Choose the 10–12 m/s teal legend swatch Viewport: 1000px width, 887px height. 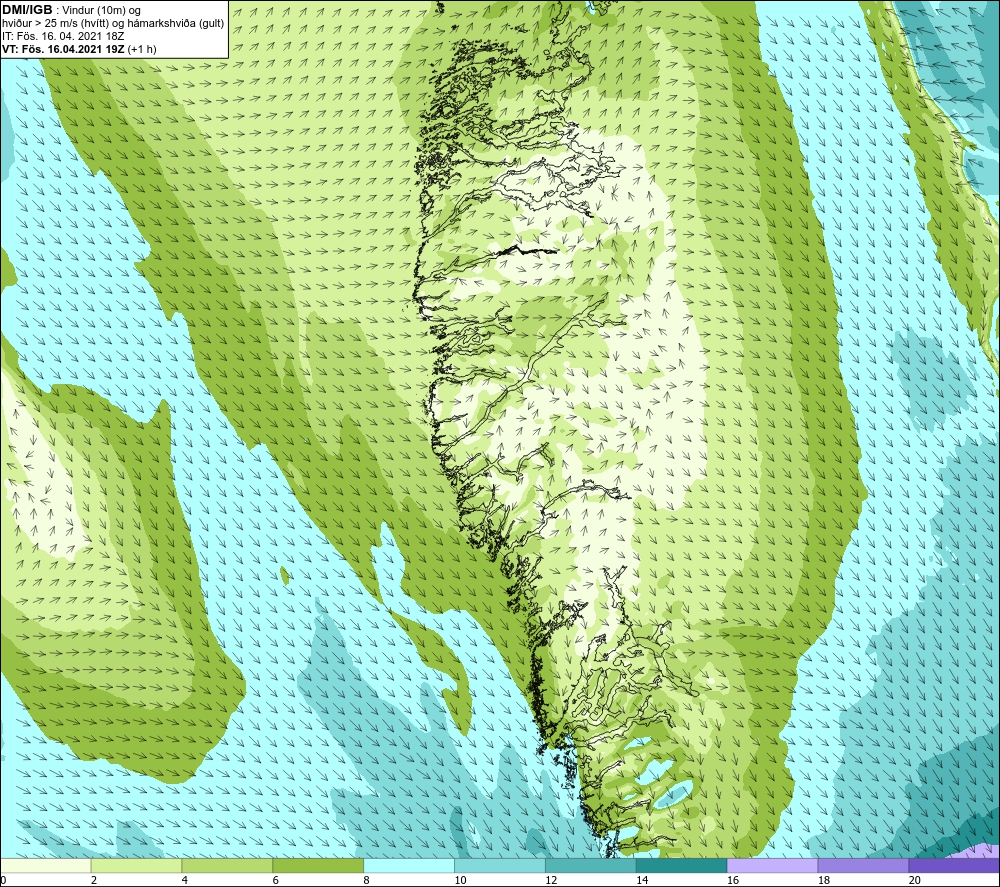(500, 865)
